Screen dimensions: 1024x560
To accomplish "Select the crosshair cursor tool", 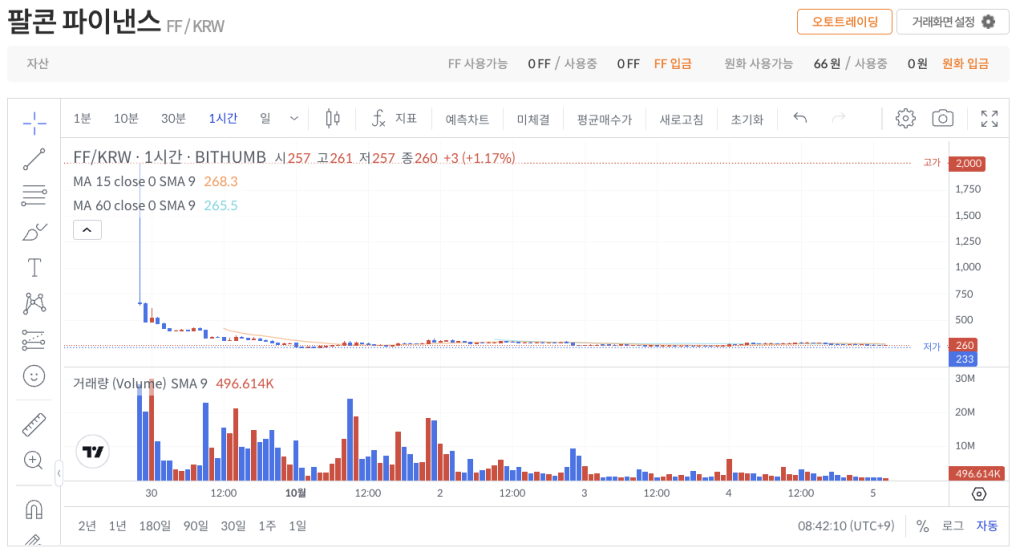I will point(34,123).
